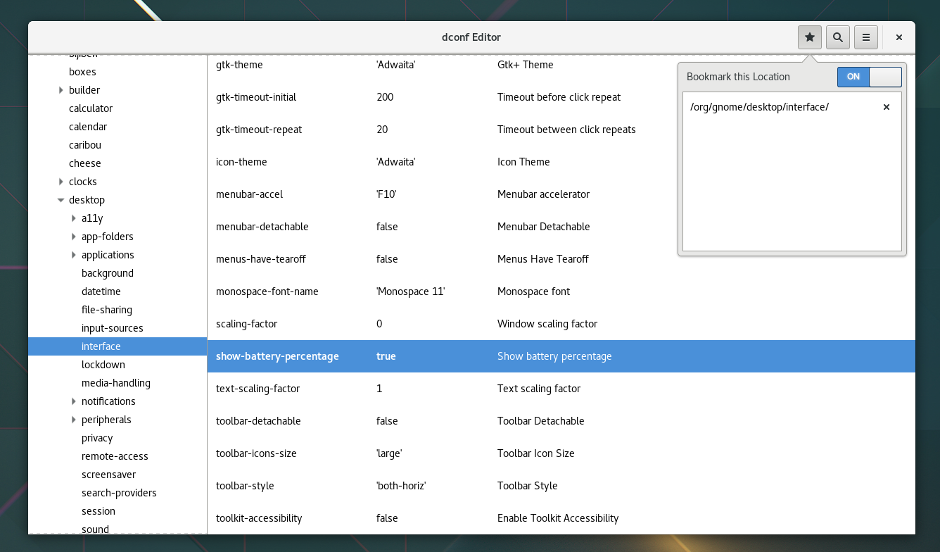Expand the peripherals tree node

pyautogui.click(x=74, y=420)
